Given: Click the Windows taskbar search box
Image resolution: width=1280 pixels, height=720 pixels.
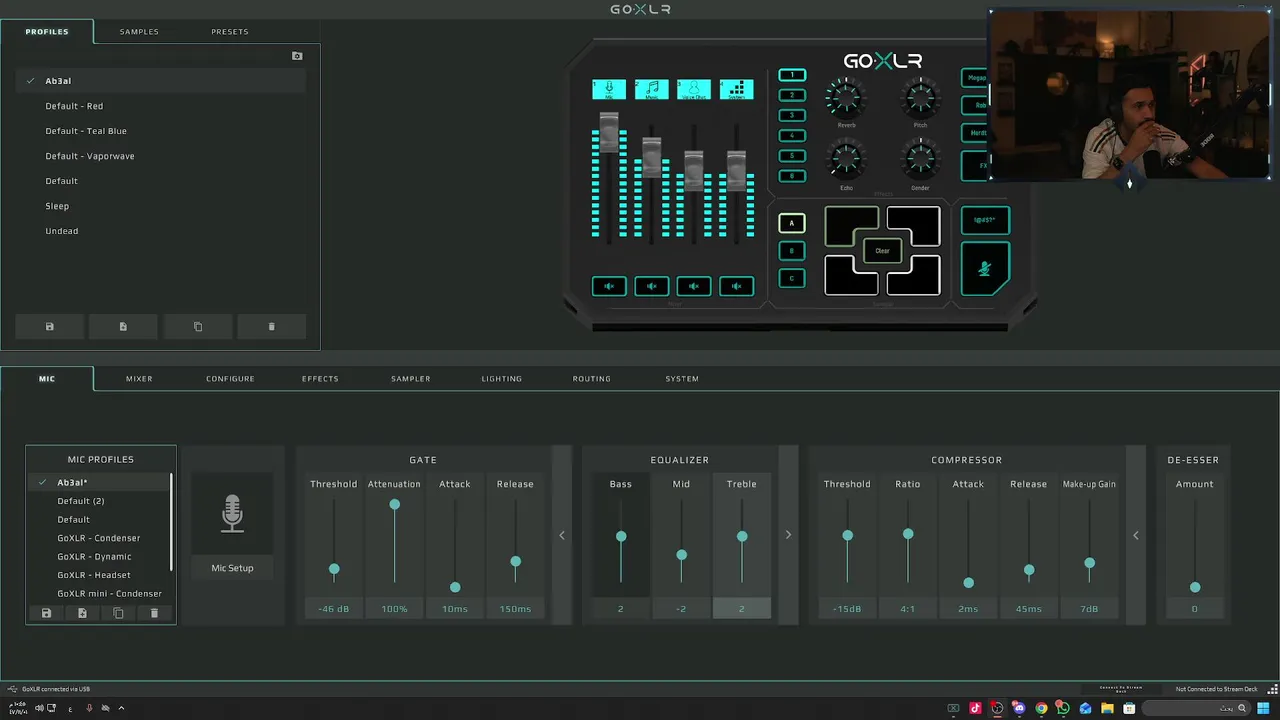Looking at the screenshot, I should (1196, 708).
